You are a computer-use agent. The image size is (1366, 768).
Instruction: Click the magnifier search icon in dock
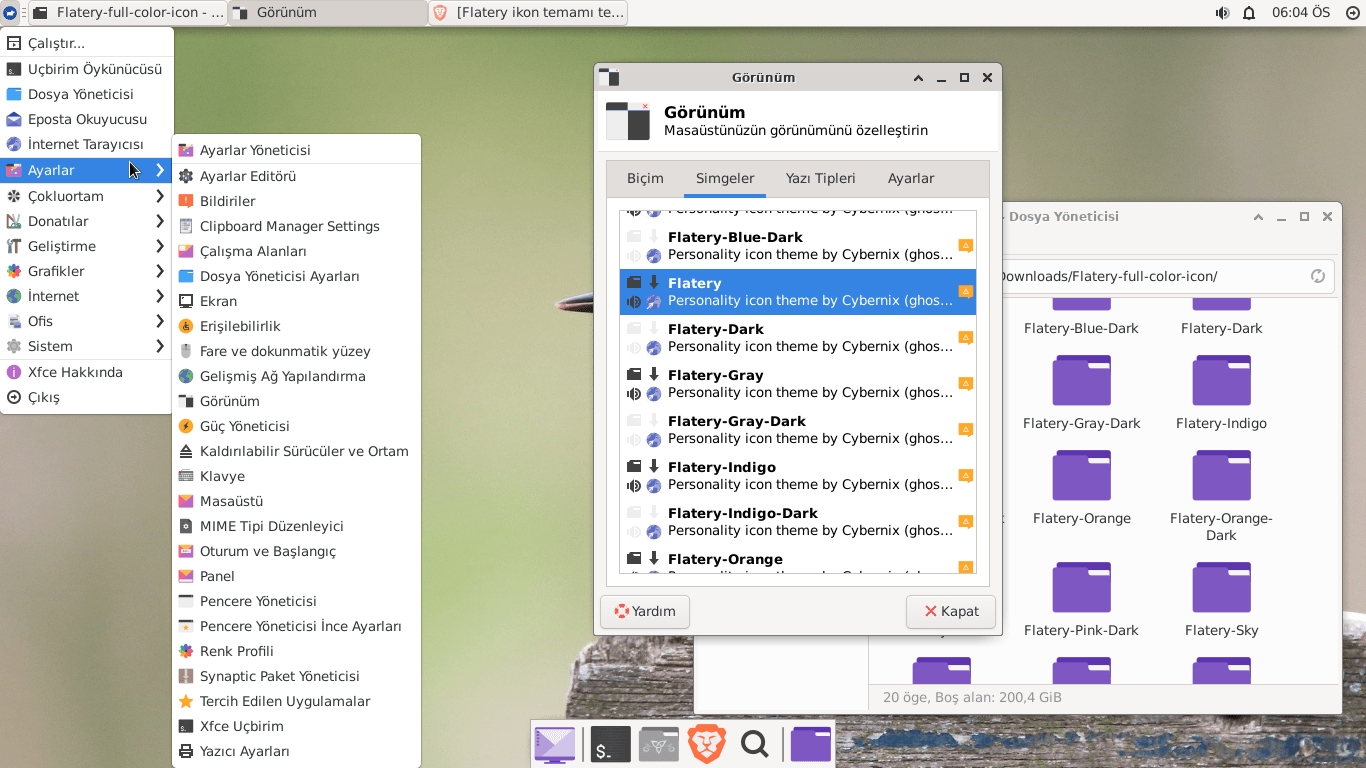pos(755,744)
